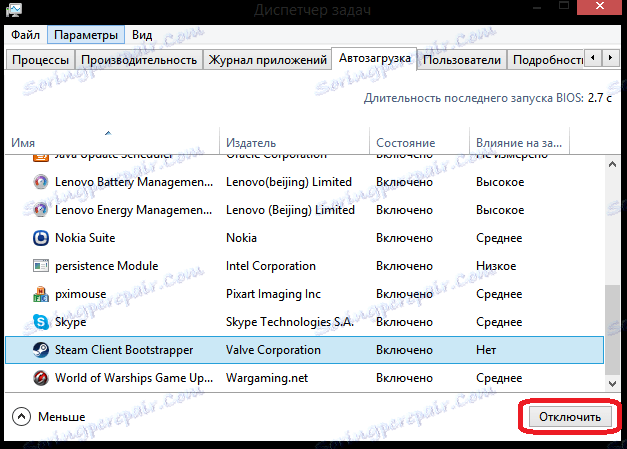Open the Вид menu

tap(142, 35)
